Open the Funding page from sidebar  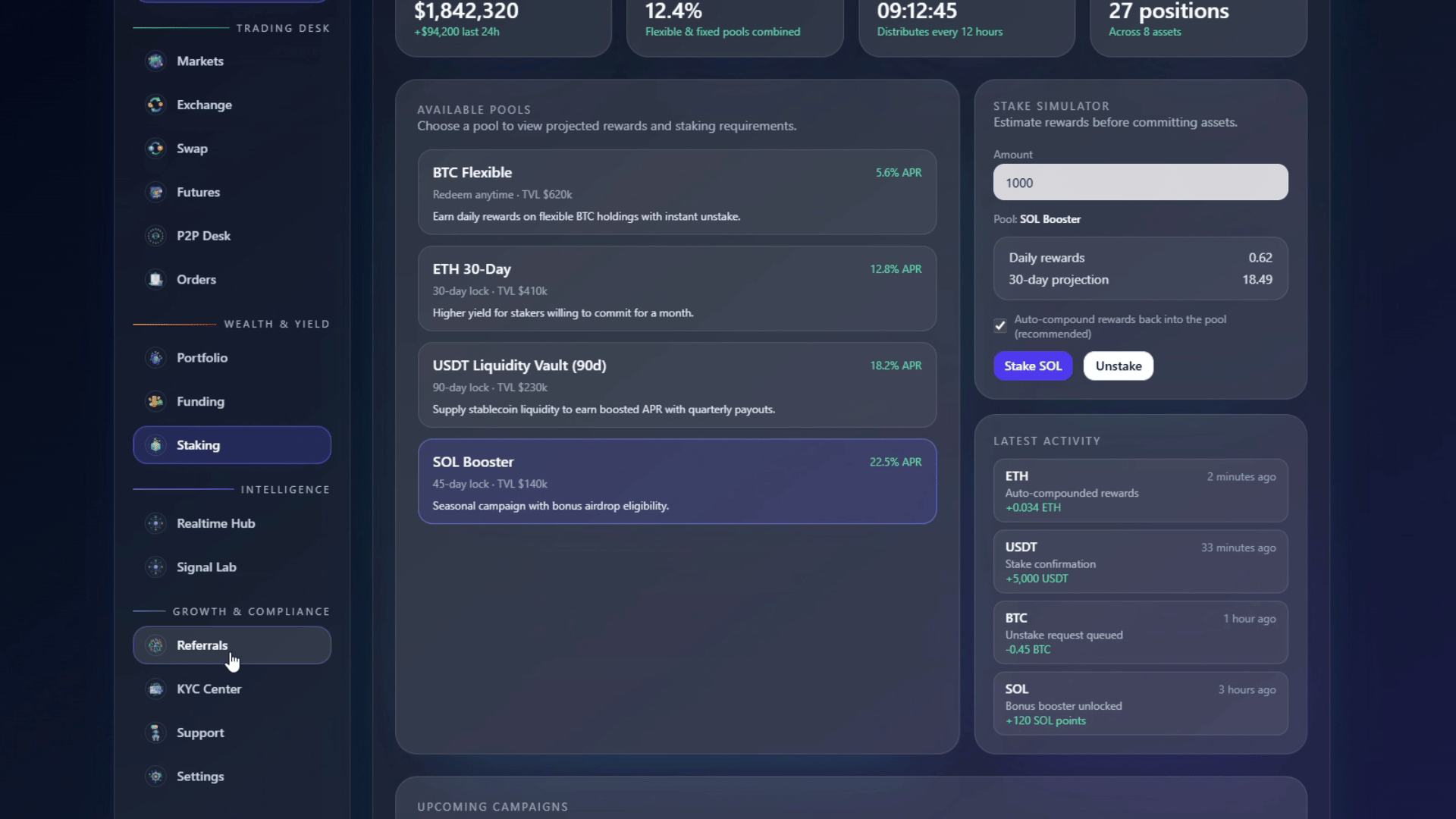click(x=200, y=402)
